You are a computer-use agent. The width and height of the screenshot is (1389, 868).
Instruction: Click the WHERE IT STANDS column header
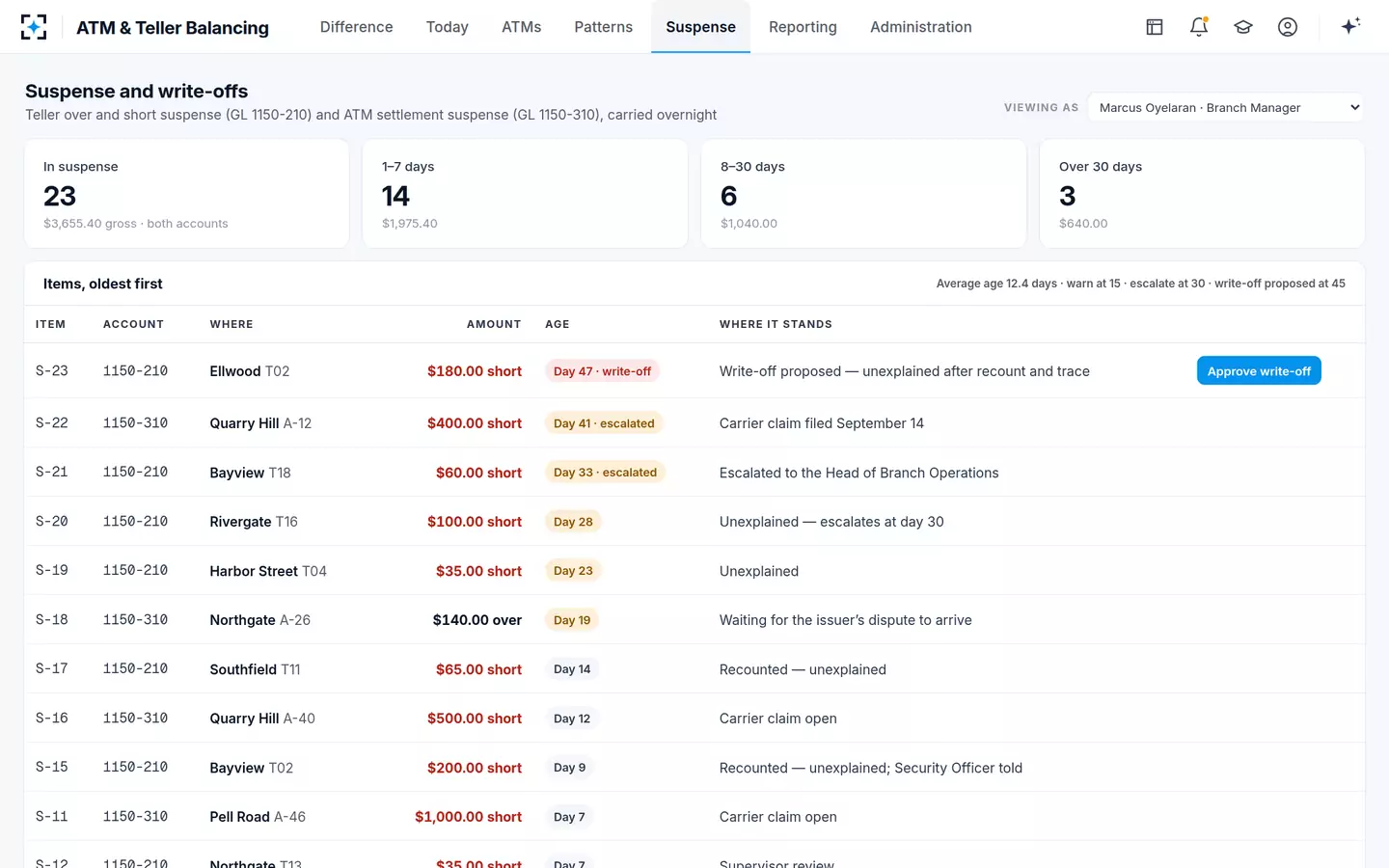click(x=776, y=324)
